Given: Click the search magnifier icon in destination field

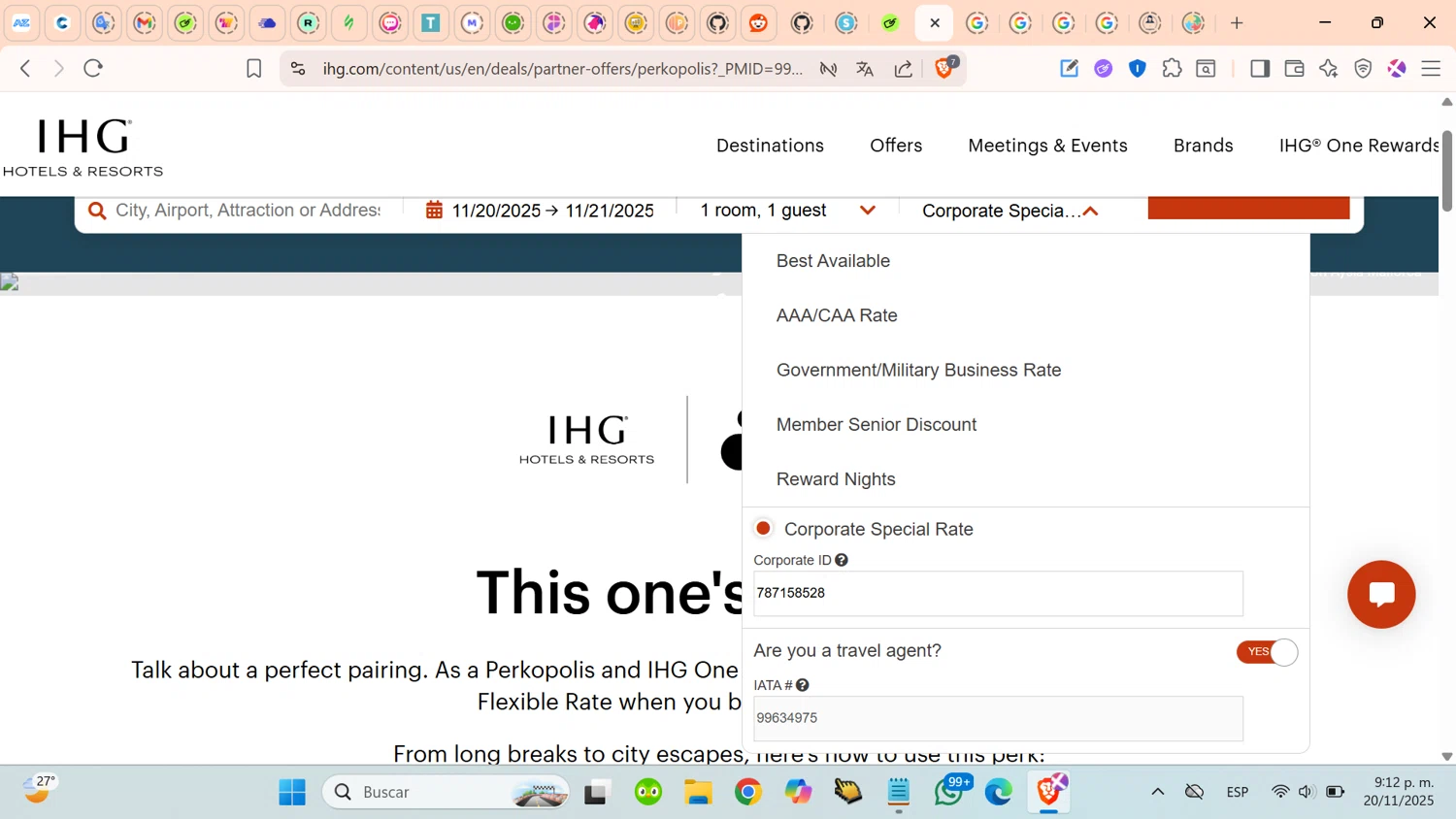Looking at the screenshot, I should click(x=97, y=211).
